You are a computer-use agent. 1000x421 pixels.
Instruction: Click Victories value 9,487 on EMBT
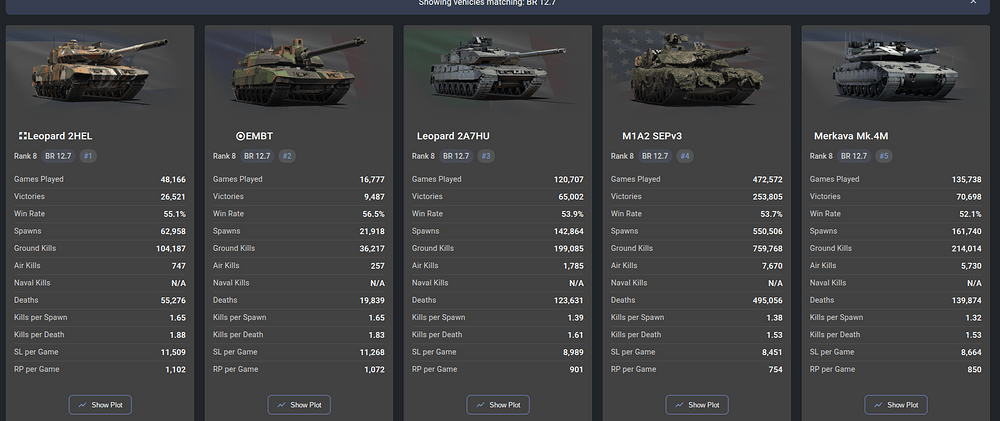point(374,197)
